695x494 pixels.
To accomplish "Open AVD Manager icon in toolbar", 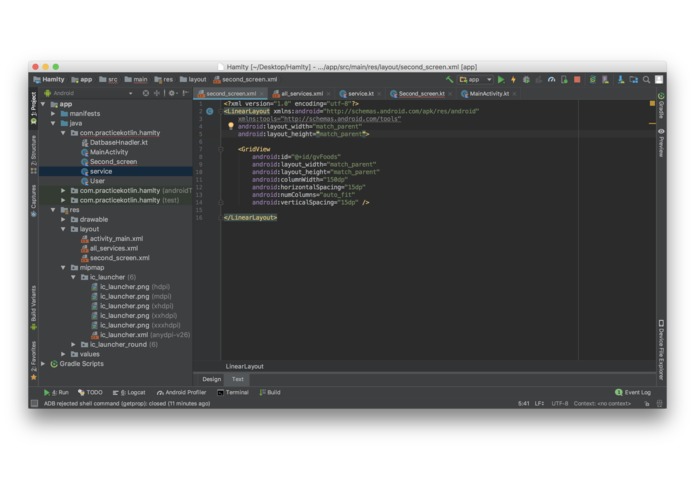I will pos(605,79).
